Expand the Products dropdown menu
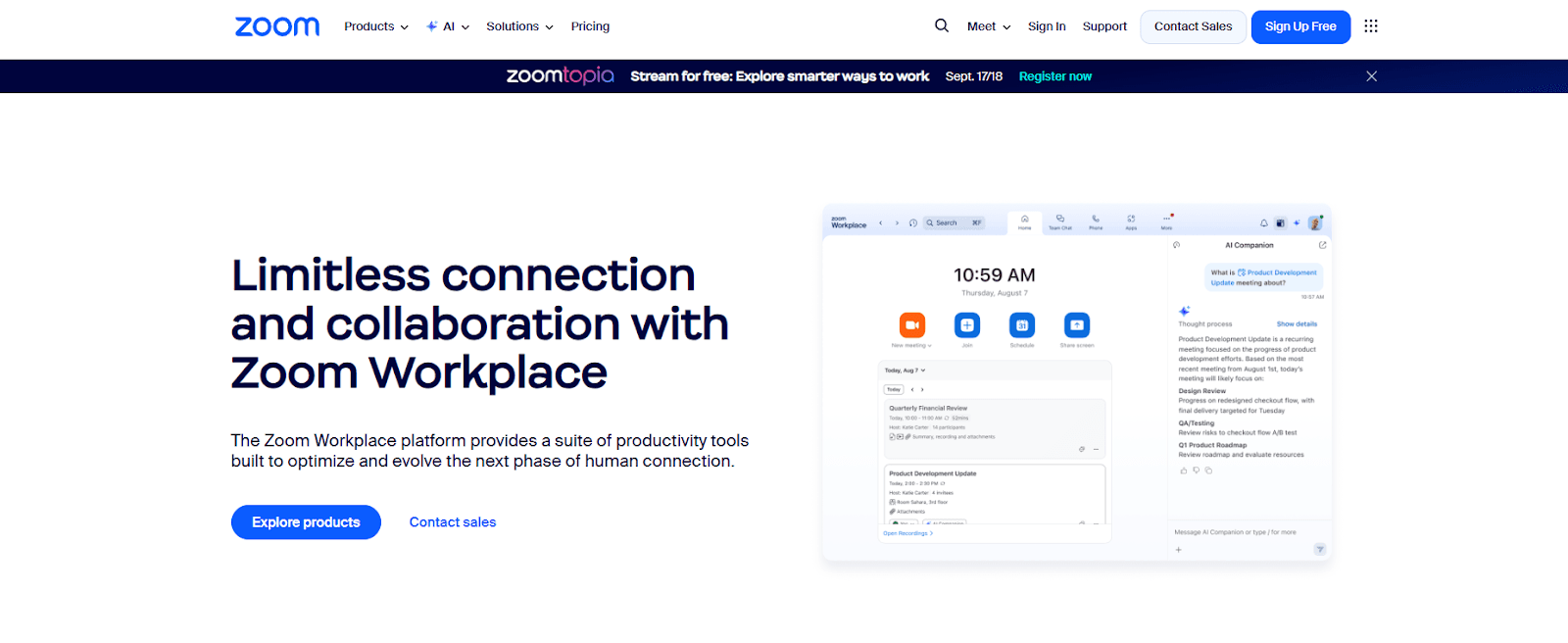Viewport: 1568px width, 643px height. [x=376, y=26]
